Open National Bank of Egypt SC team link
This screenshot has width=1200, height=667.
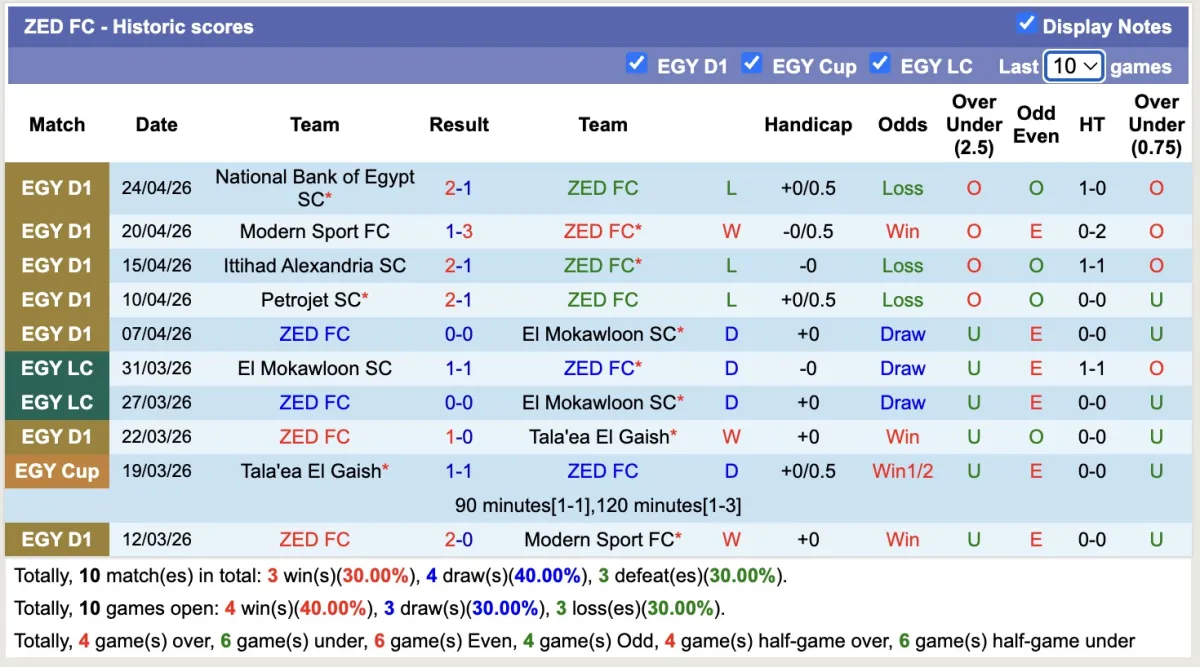[x=314, y=188]
